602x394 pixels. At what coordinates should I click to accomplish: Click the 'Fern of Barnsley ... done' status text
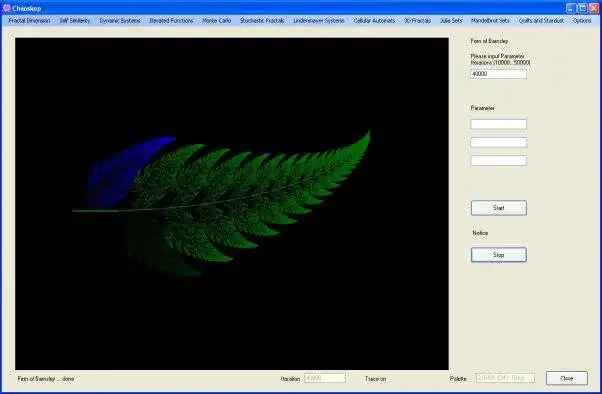click(46, 379)
